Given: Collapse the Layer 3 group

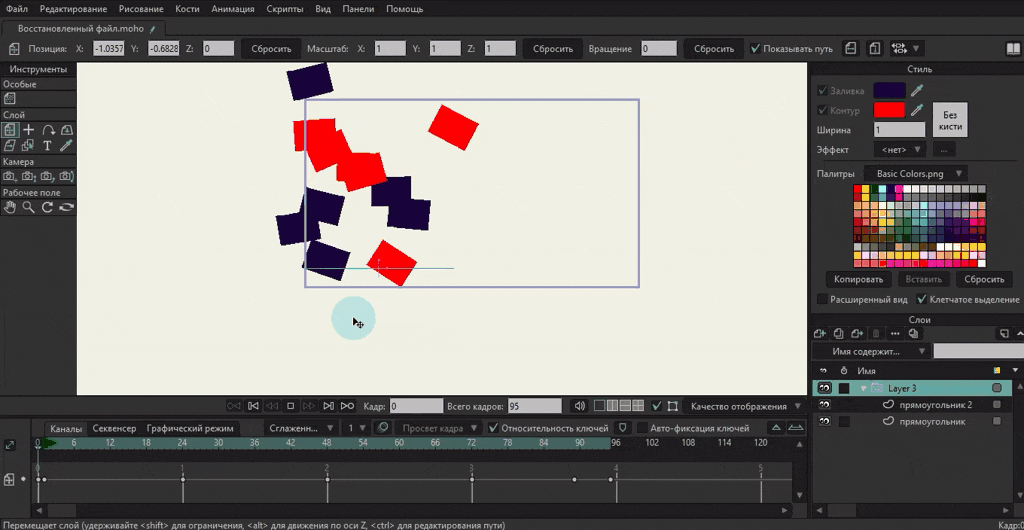Looking at the screenshot, I should click(x=862, y=388).
